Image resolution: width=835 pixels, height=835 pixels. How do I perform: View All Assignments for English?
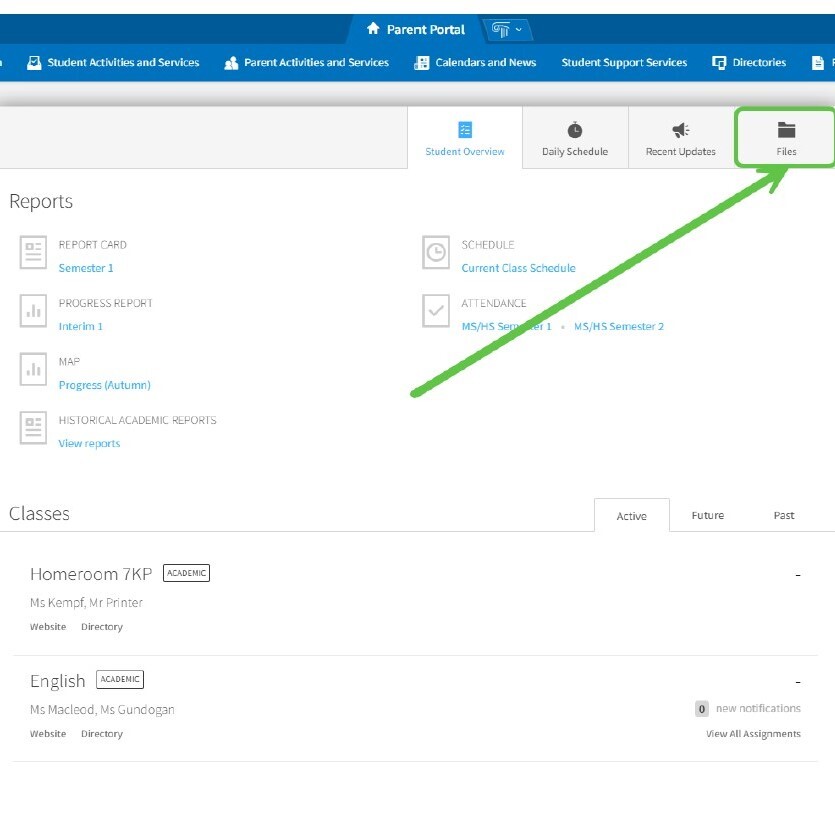753,734
